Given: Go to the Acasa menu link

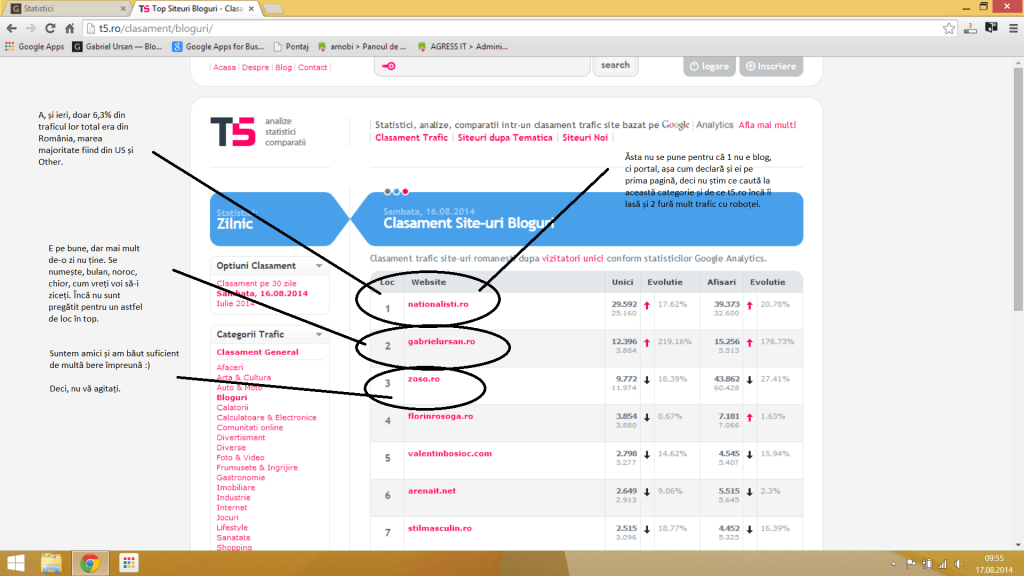Looking at the screenshot, I should pos(224,67).
